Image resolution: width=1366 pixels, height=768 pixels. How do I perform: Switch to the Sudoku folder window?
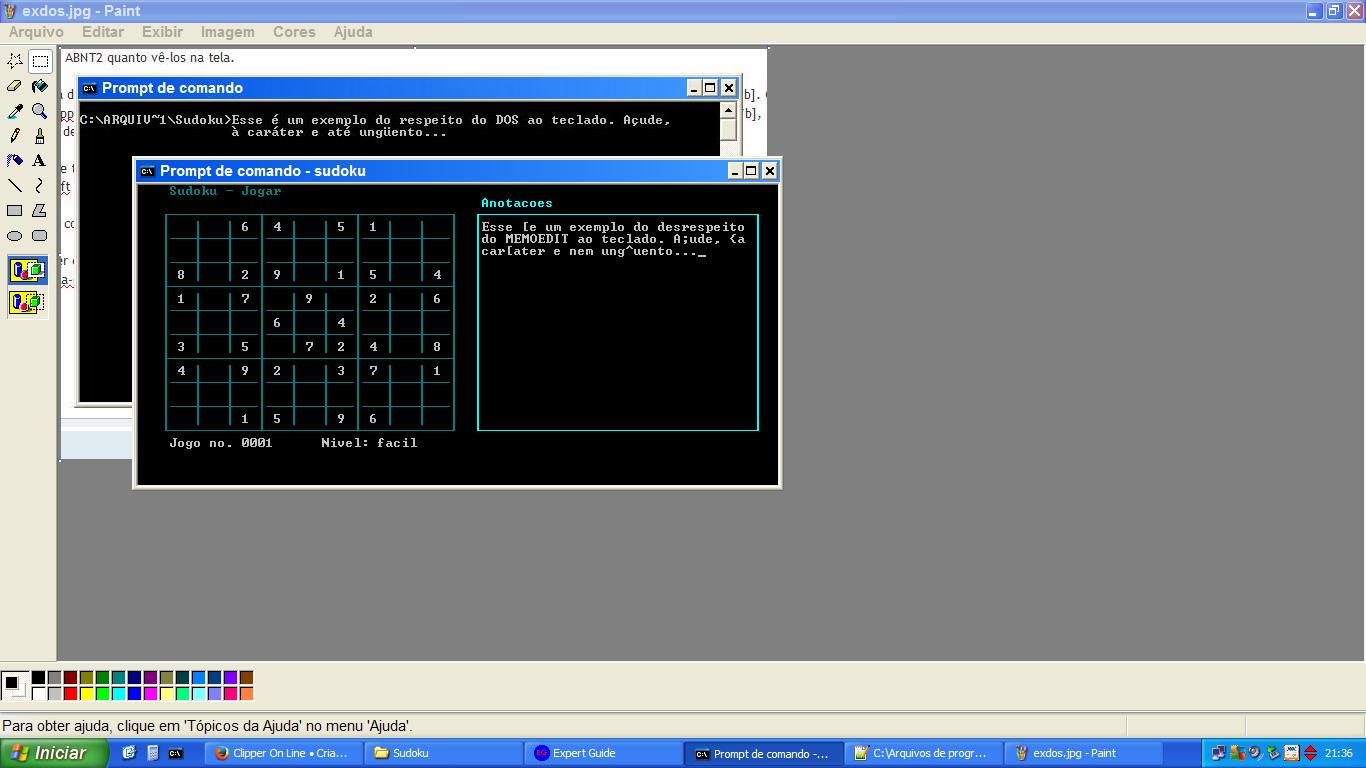[444, 753]
